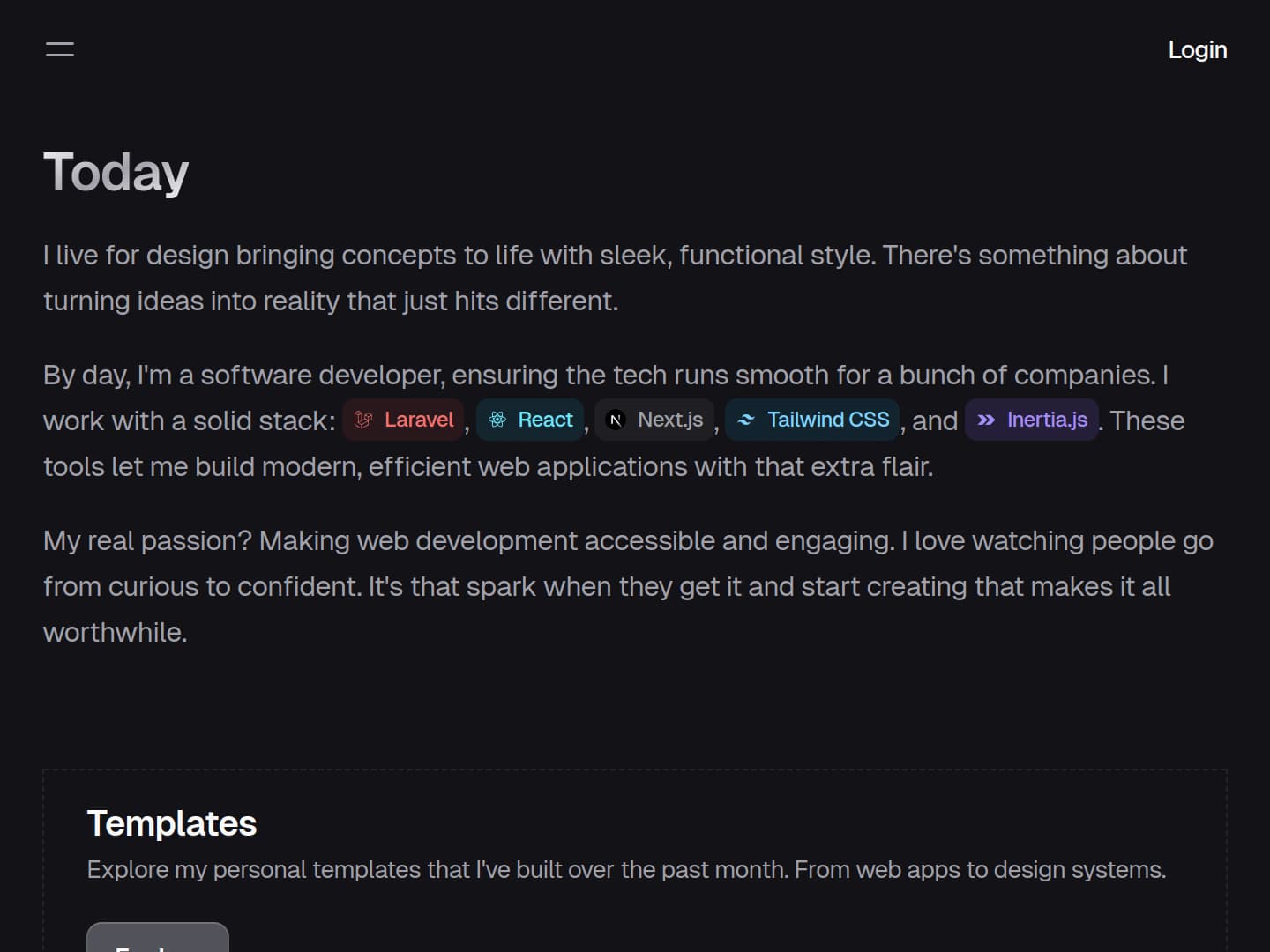
Task: Click the 'I live for design' paragraph
Action: [x=615, y=278]
